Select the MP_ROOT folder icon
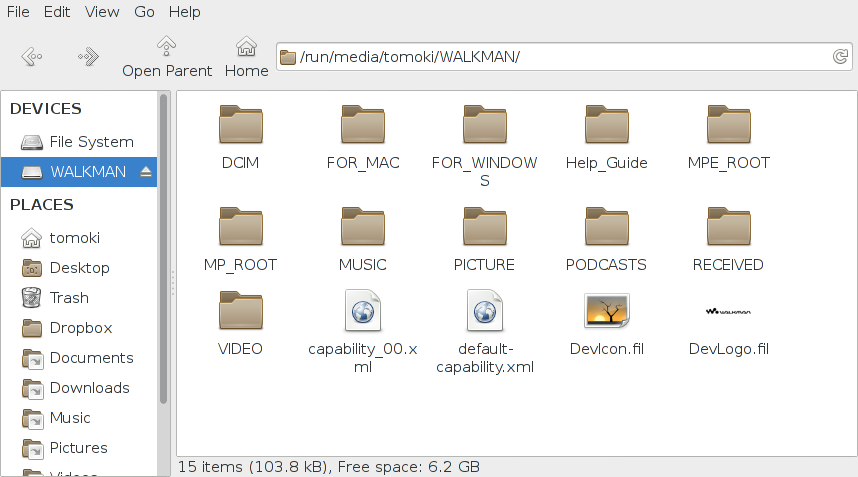The image size is (858, 477). pos(241,226)
